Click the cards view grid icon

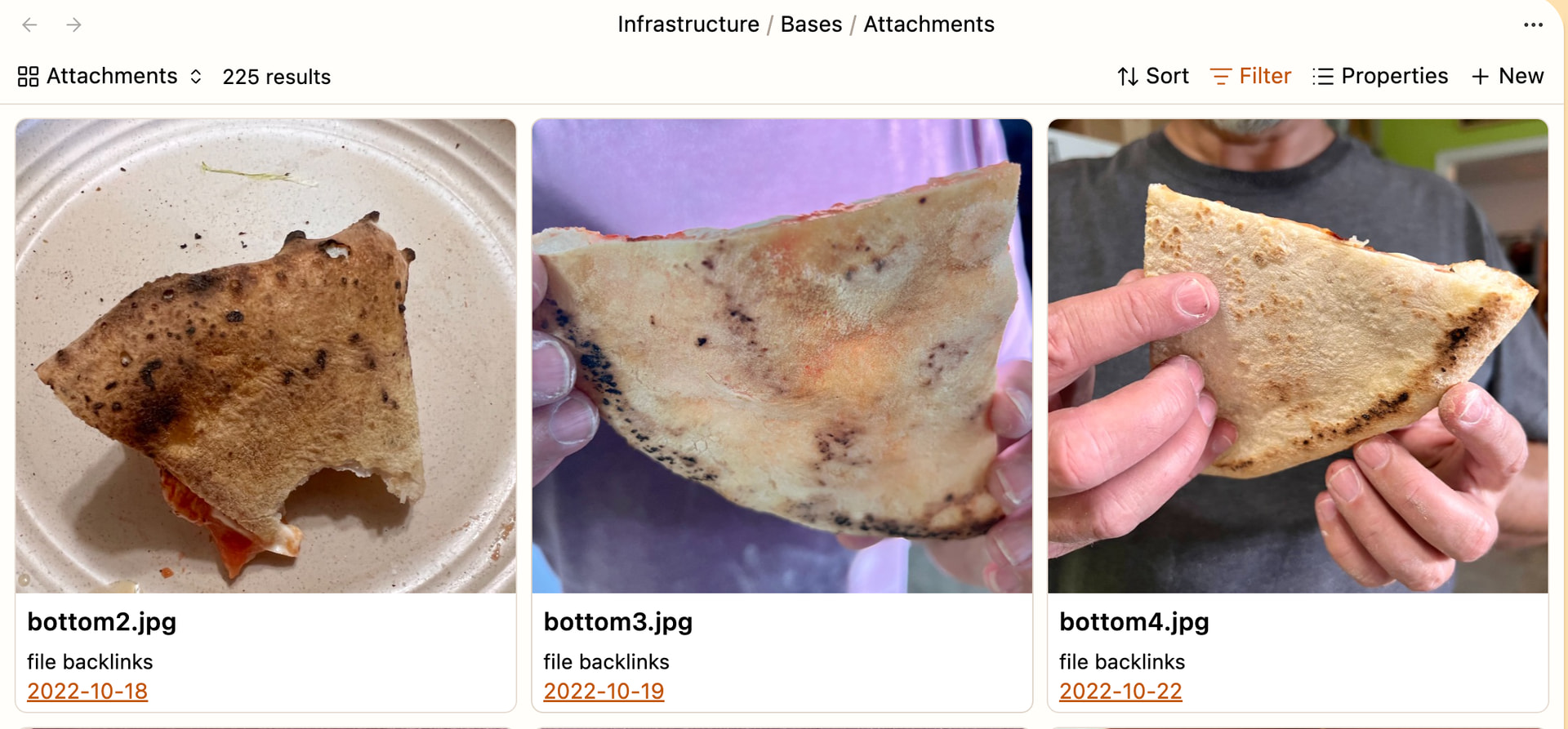click(28, 77)
